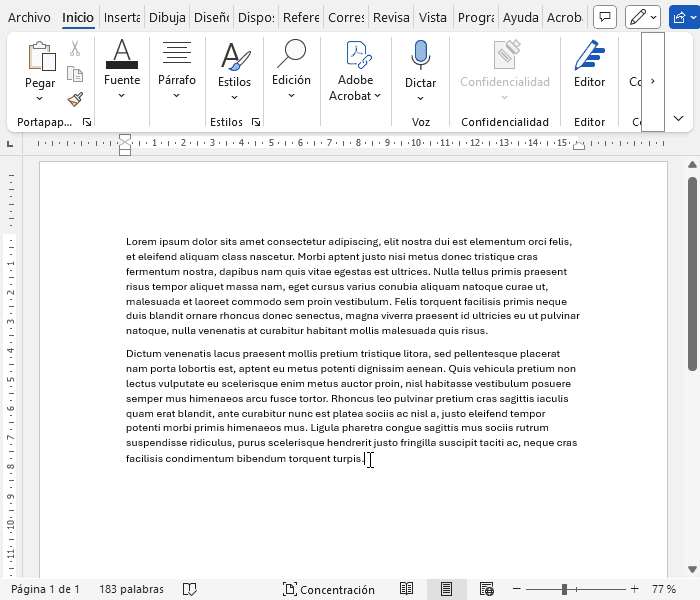Open the Archivo tab
700x600 pixels.
29,17
